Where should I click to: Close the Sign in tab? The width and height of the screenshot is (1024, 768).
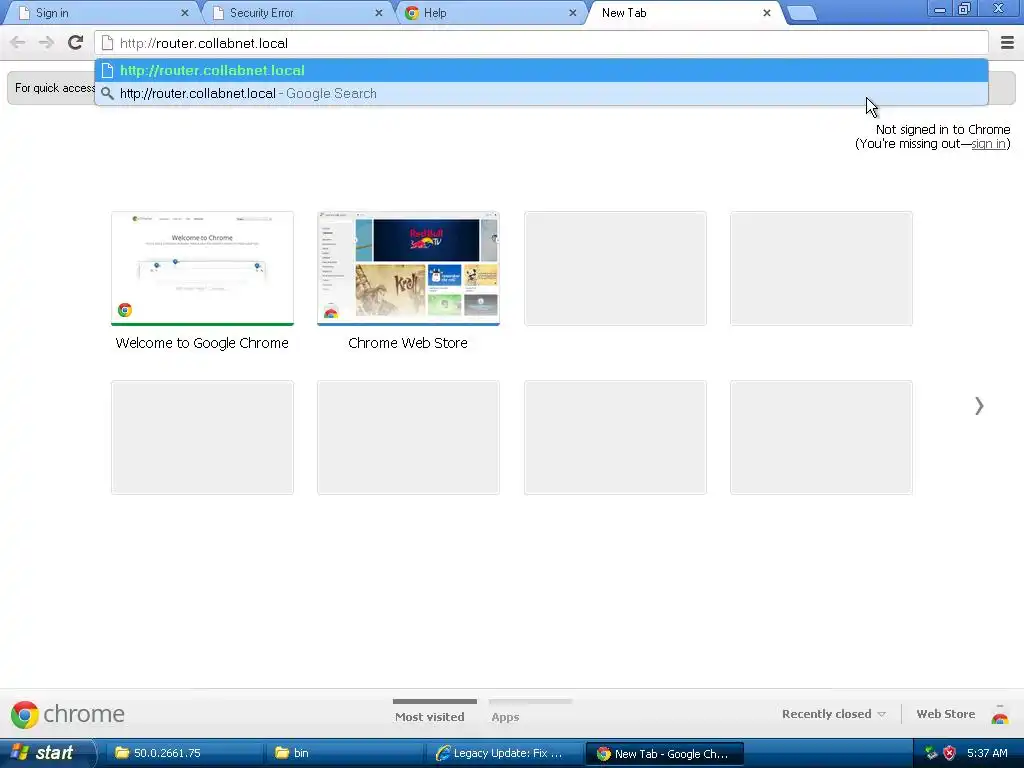tap(185, 13)
